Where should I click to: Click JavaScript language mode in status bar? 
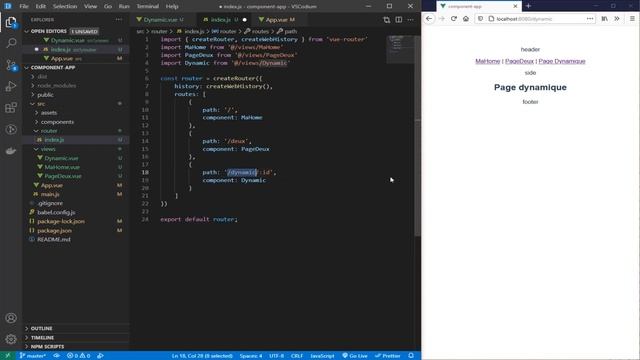322,356
